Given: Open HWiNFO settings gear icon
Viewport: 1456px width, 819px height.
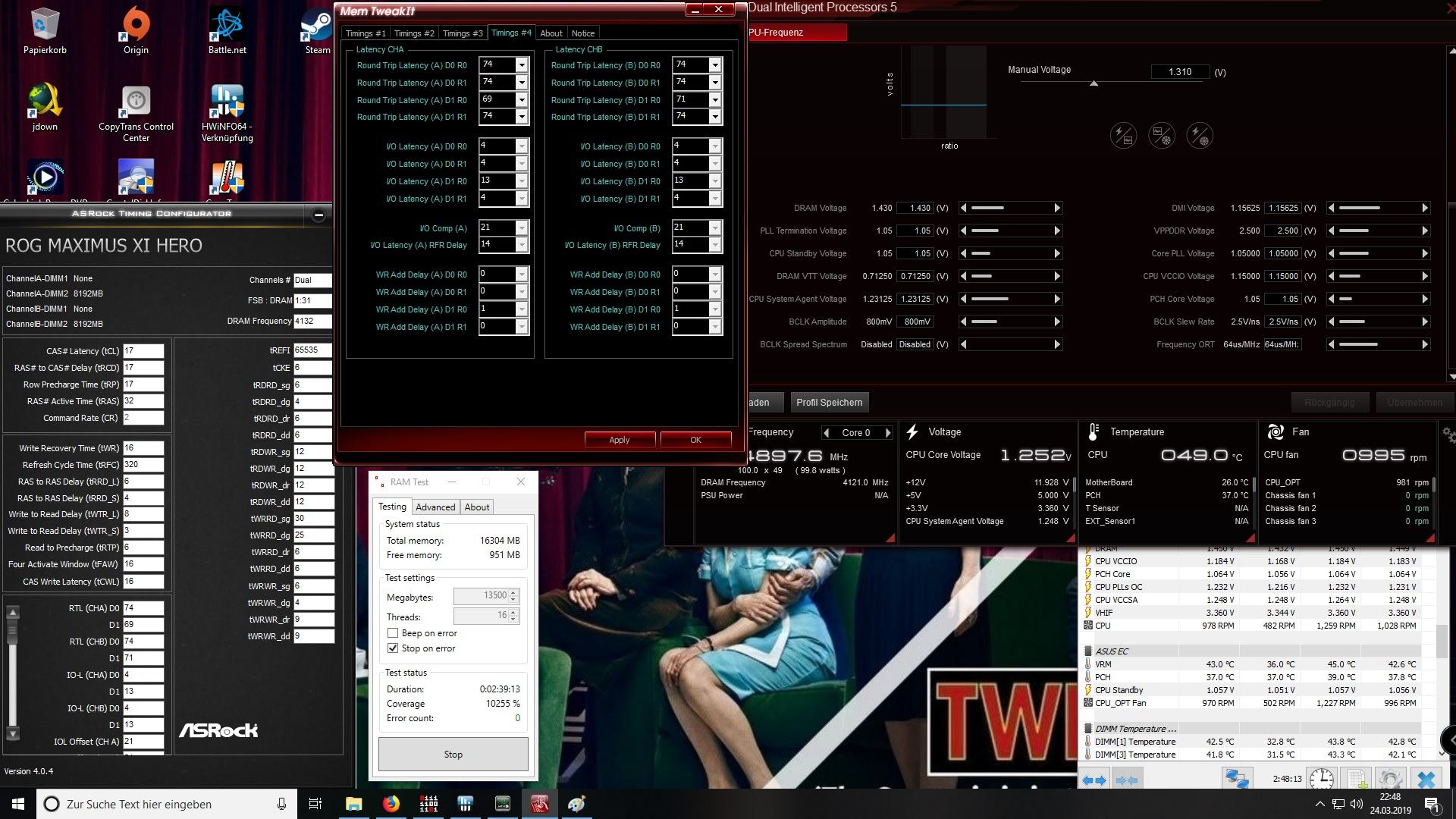Looking at the screenshot, I should (1390, 779).
